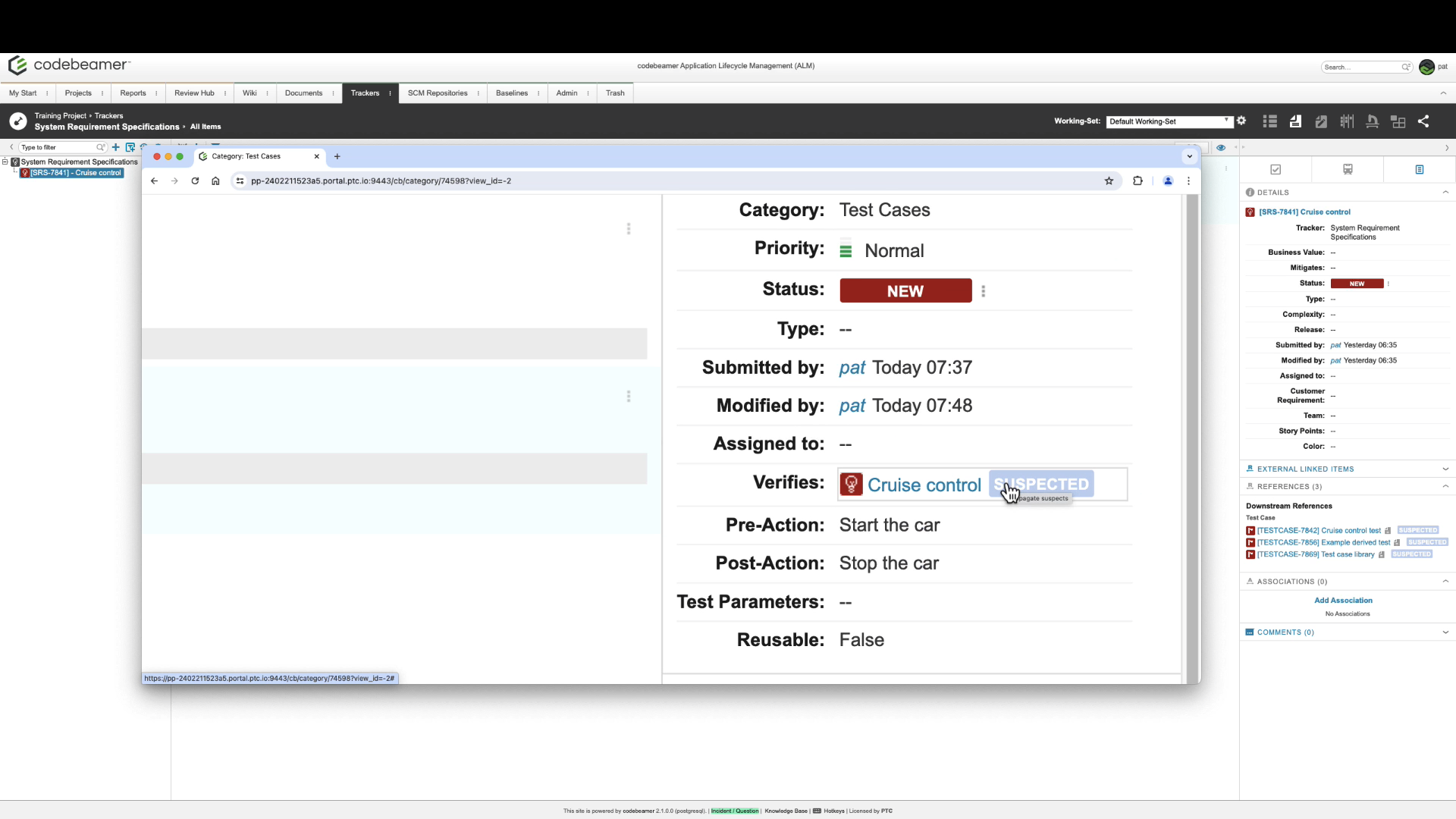This screenshot has height=819, width=1456.
Task: Expand the EXTERNAL LINKED ITEMS section
Action: coord(1445,469)
